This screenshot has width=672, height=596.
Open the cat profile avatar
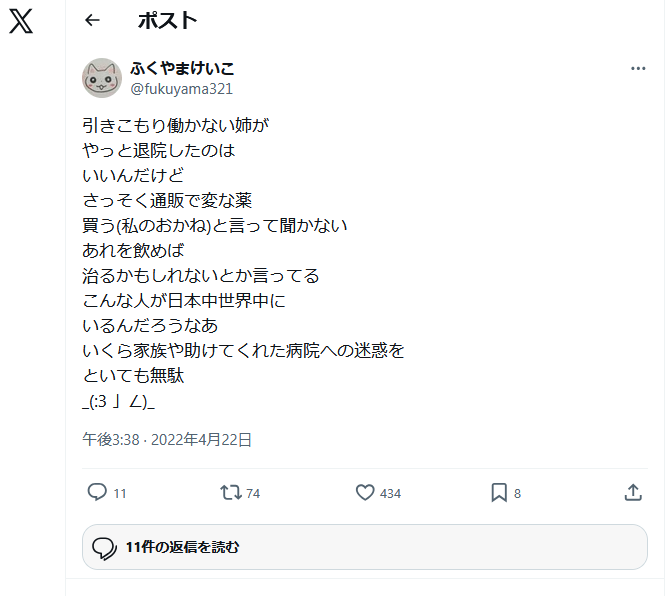102,78
